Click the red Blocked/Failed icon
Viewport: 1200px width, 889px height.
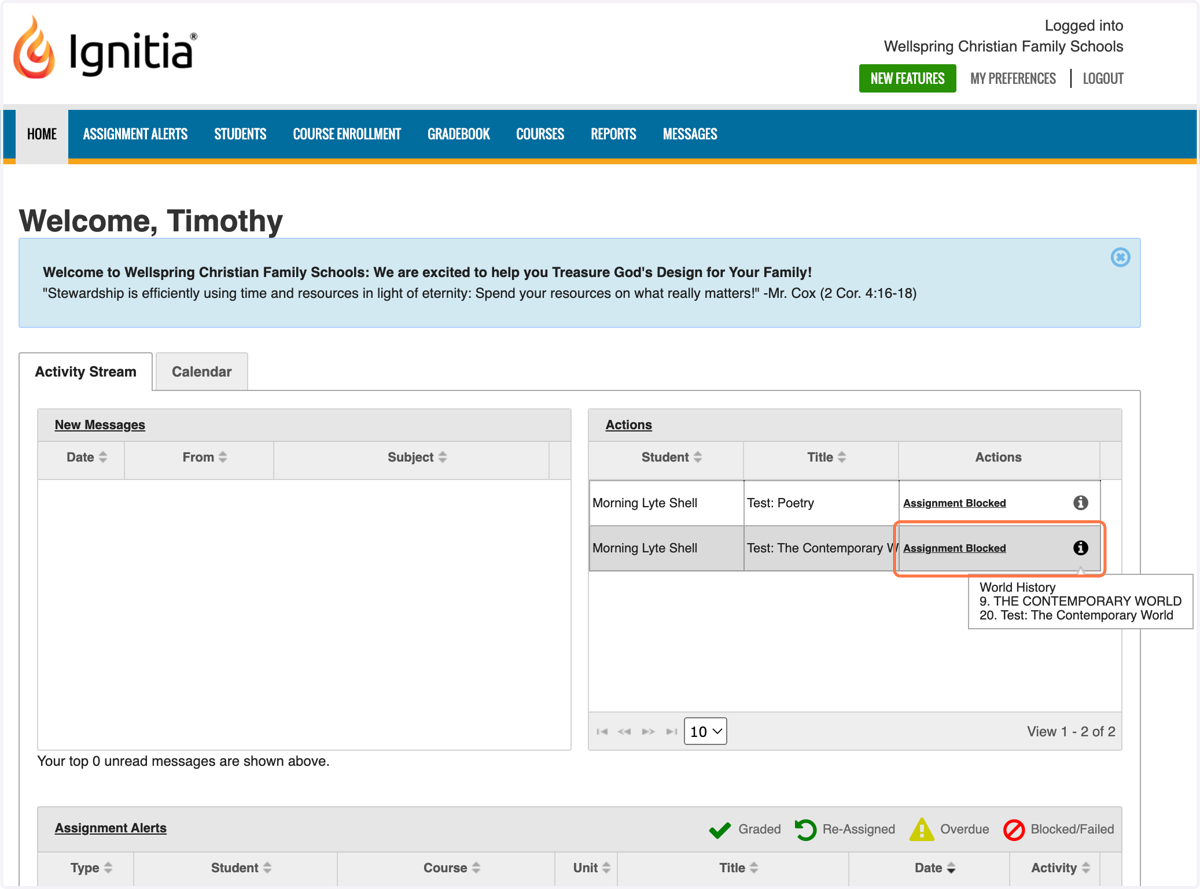(x=1013, y=830)
